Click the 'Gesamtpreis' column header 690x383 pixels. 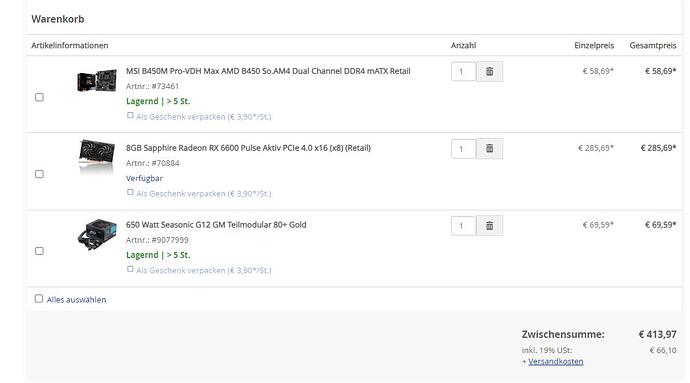(653, 45)
